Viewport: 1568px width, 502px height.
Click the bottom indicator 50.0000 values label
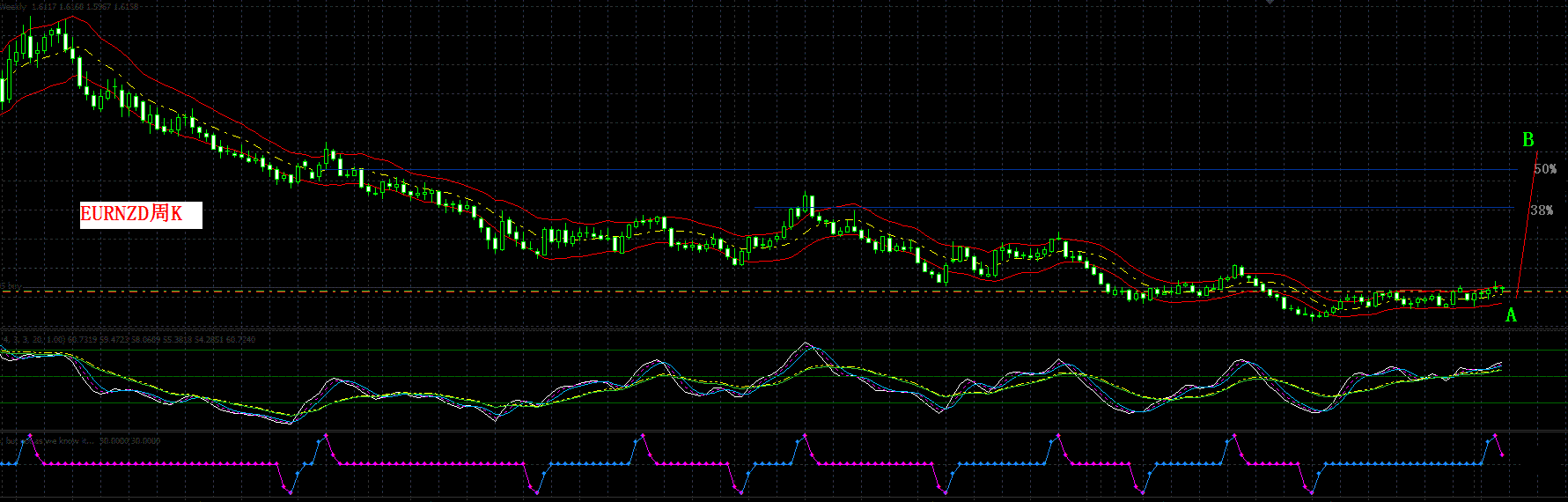[129, 440]
